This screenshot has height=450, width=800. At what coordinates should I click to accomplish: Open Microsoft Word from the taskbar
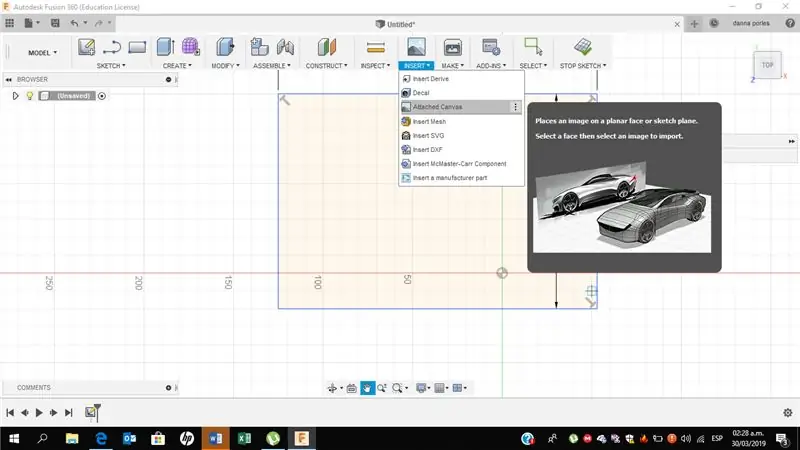215,438
